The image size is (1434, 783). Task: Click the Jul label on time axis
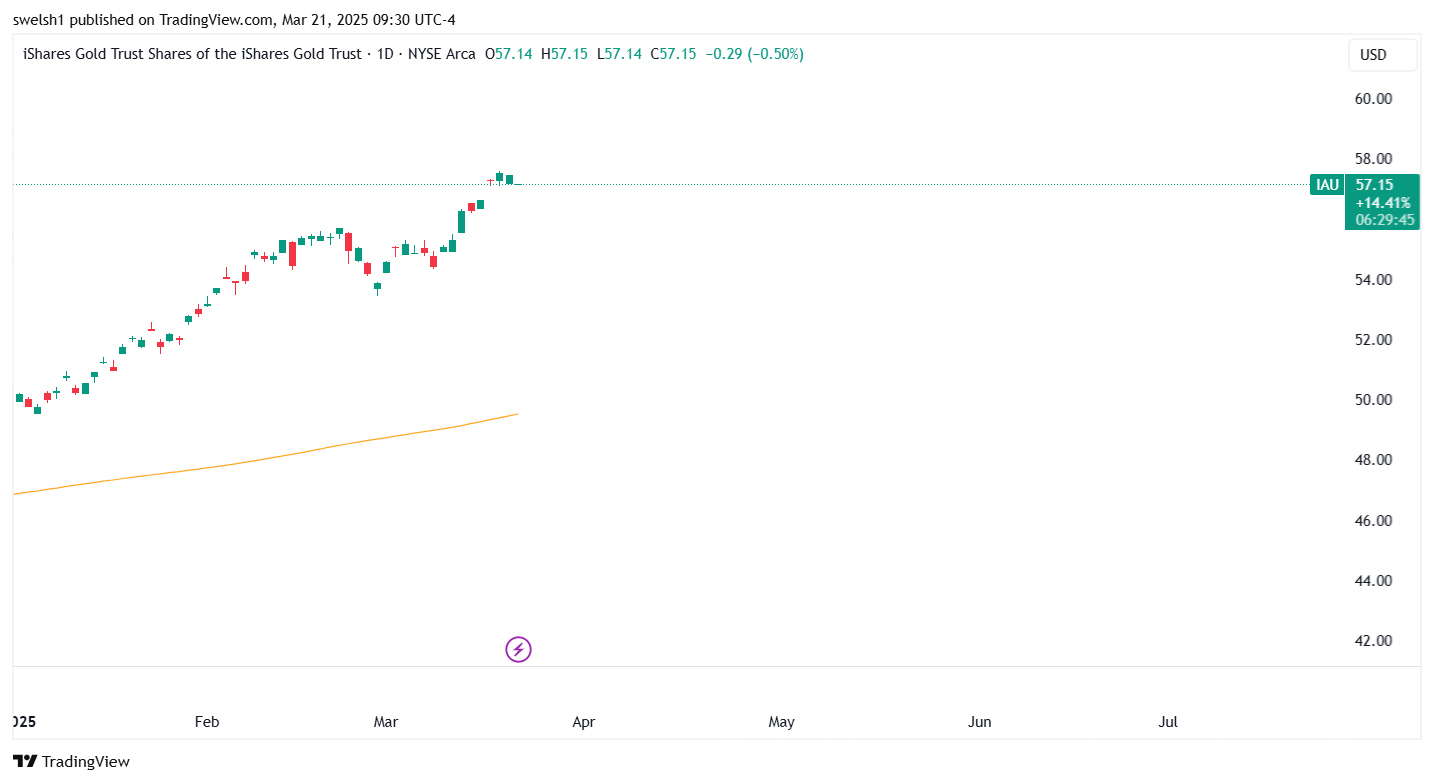pos(1168,722)
